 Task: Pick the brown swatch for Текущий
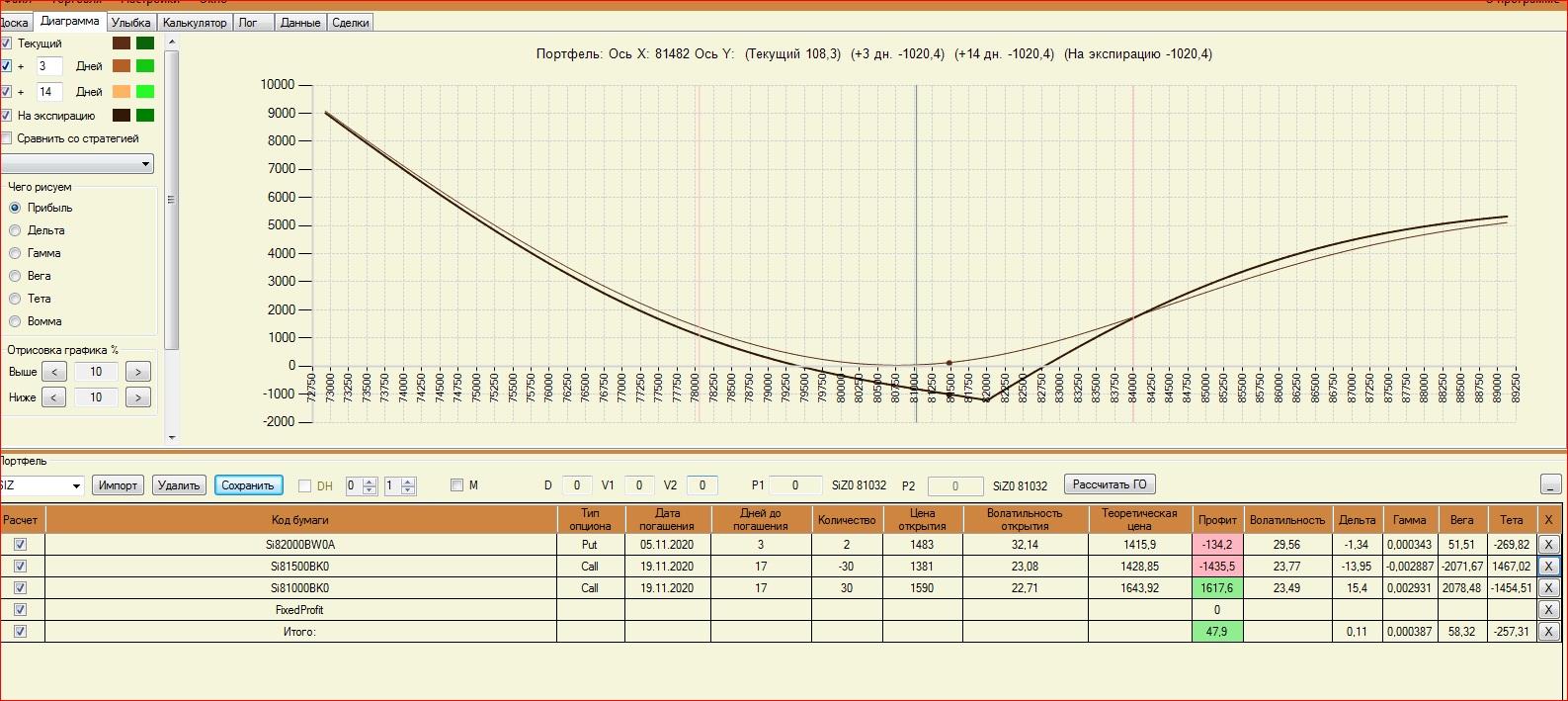click(122, 44)
